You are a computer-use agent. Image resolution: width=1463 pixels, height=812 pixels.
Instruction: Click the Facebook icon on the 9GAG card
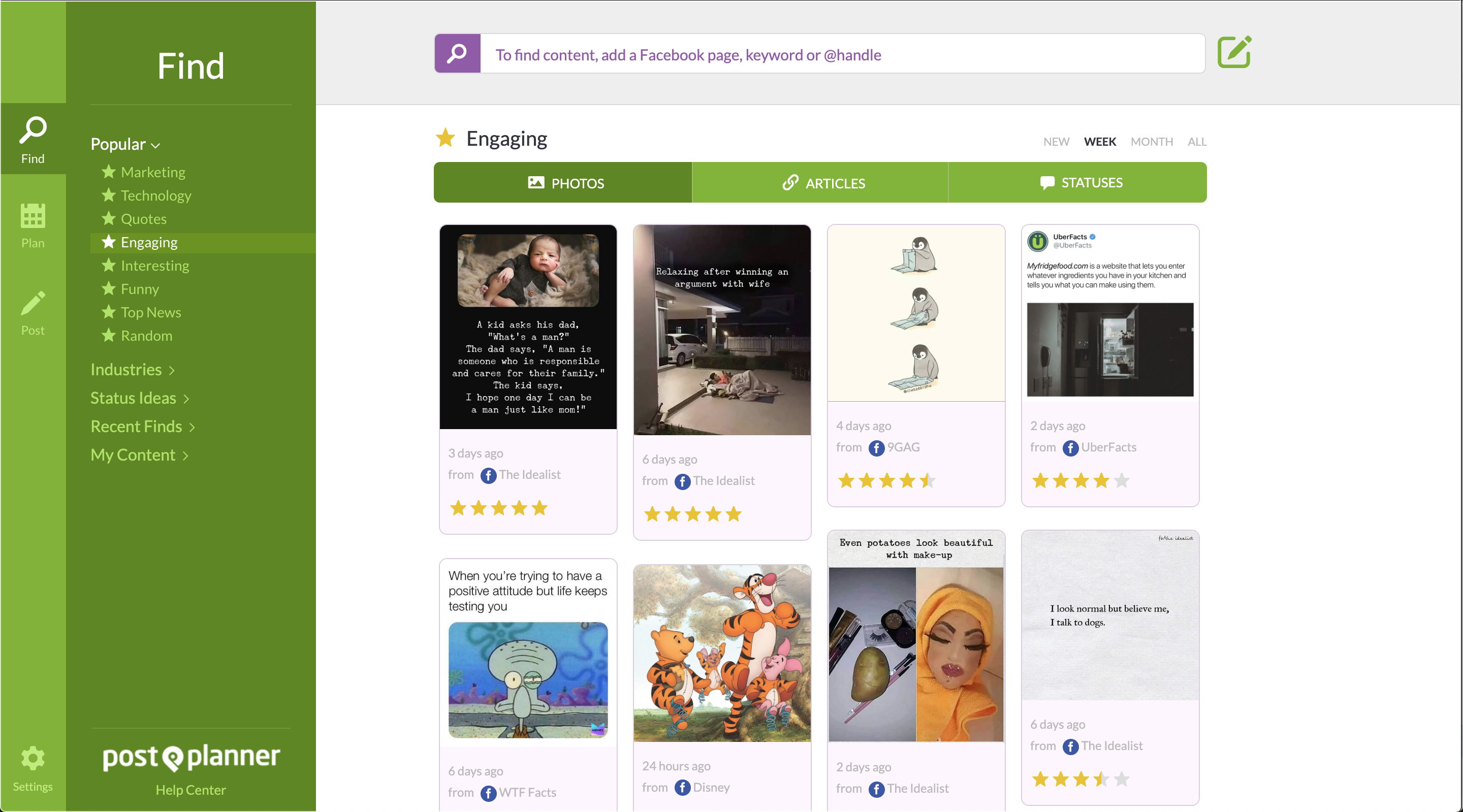[876, 448]
